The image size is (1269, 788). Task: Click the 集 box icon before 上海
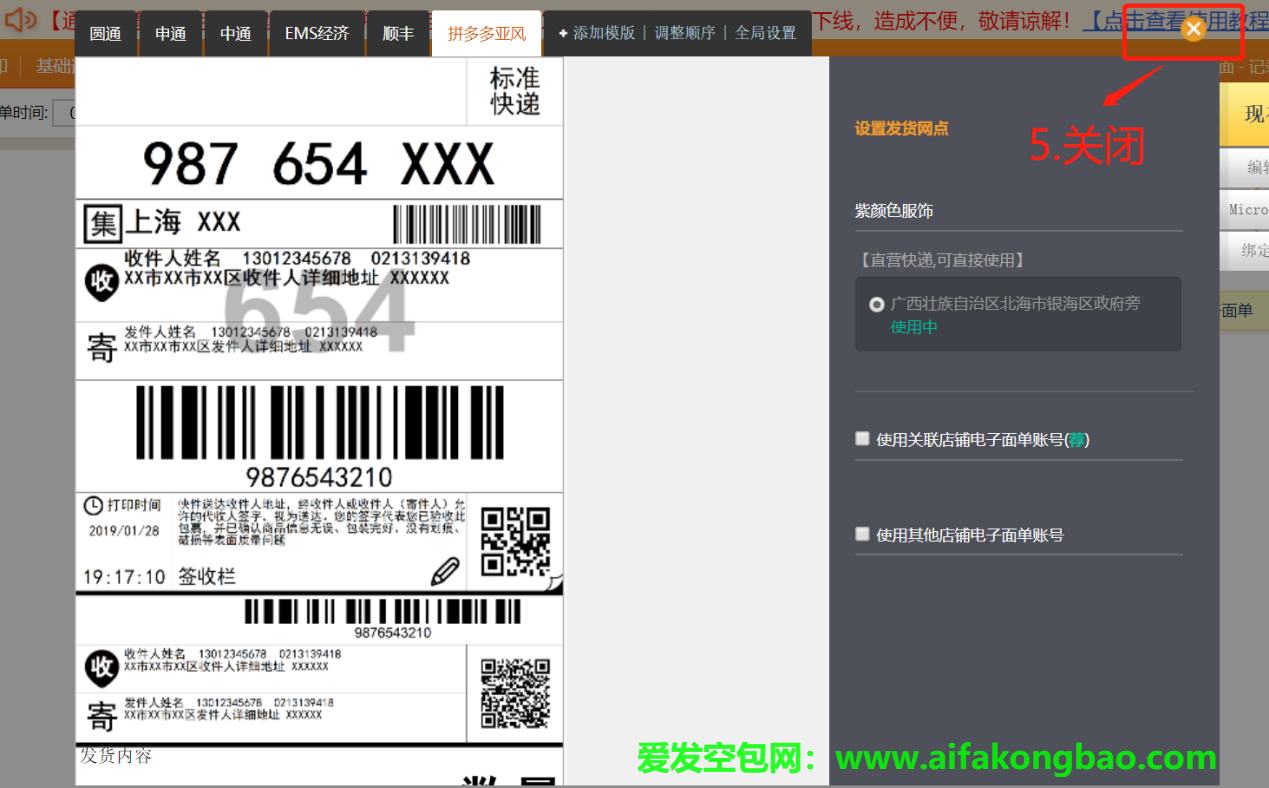[x=102, y=223]
